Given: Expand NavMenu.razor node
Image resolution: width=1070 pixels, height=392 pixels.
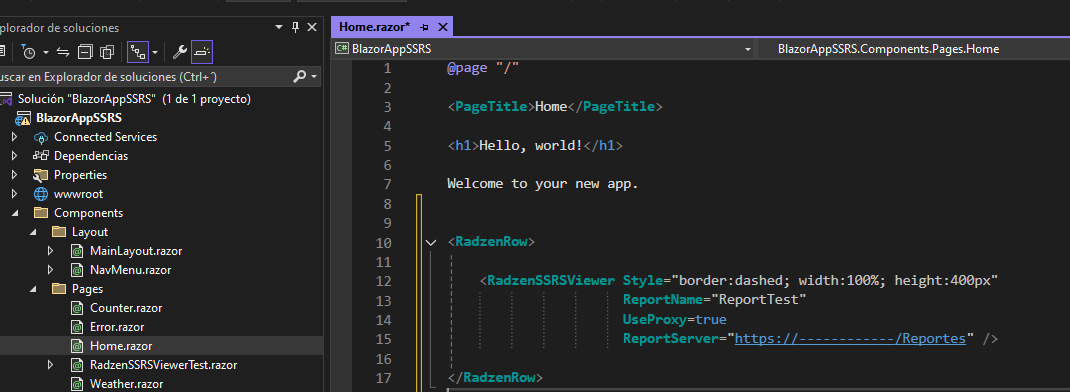Looking at the screenshot, I should click(50, 270).
